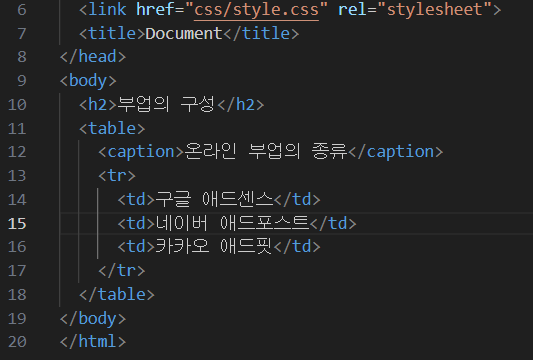Image resolution: width=533 pixels, height=360 pixels.
Task: Click the closing </title> tag
Action: click(261, 33)
